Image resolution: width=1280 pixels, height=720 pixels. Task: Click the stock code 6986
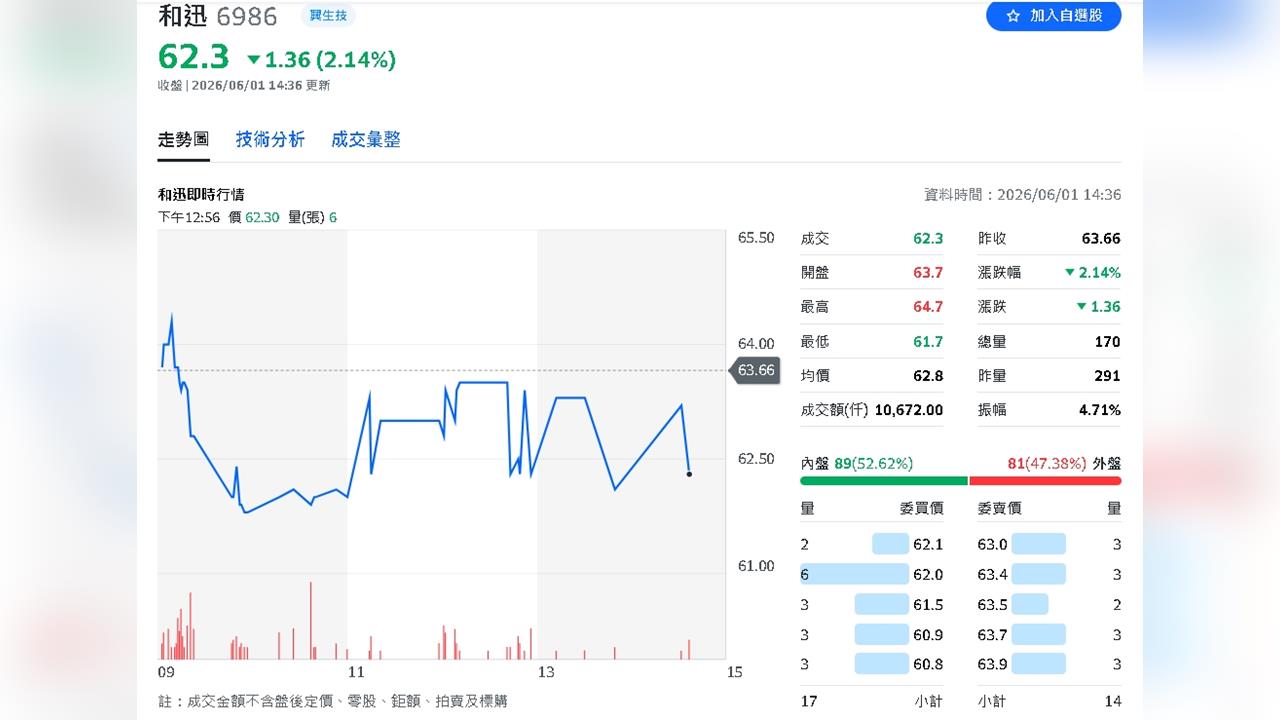pos(247,16)
